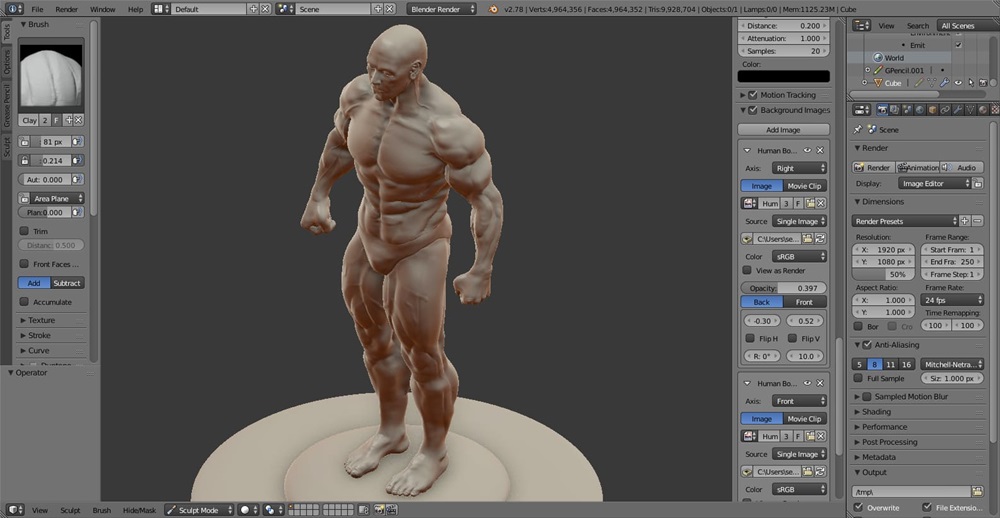The image size is (1000, 518).
Task: Pin the Scene properties context
Action: (858, 130)
